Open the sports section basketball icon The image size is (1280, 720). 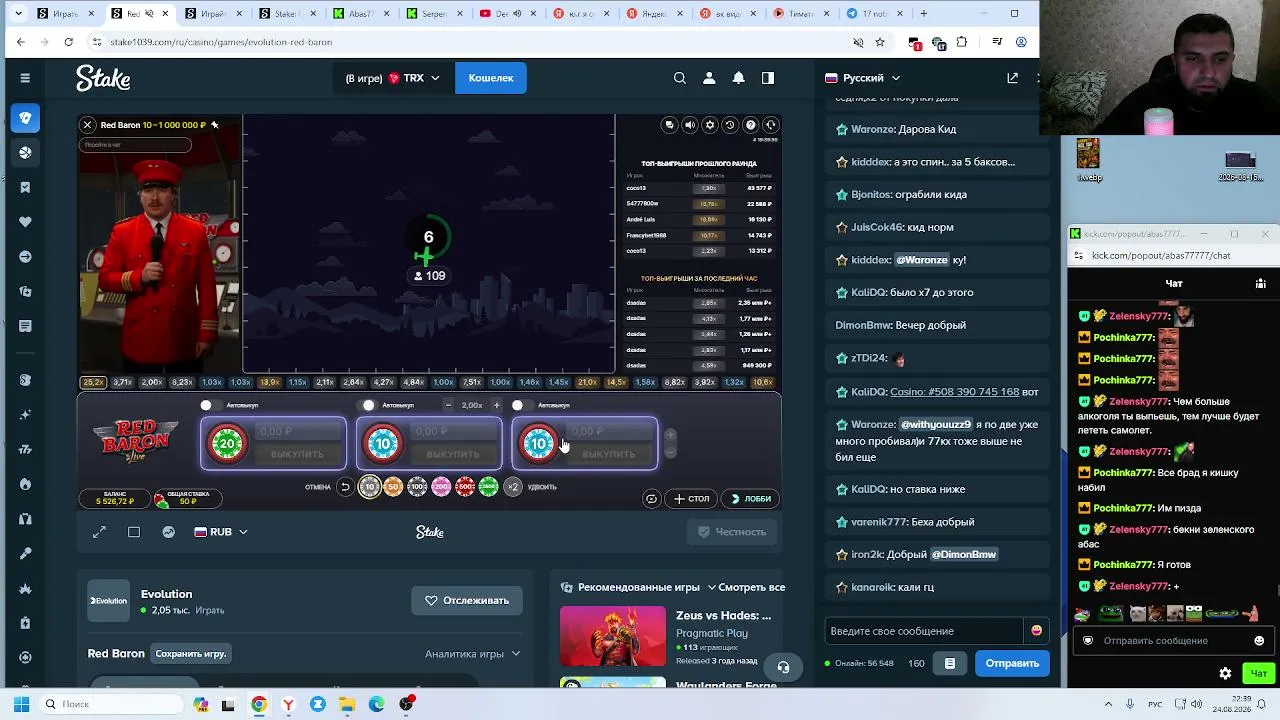tap(25, 152)
